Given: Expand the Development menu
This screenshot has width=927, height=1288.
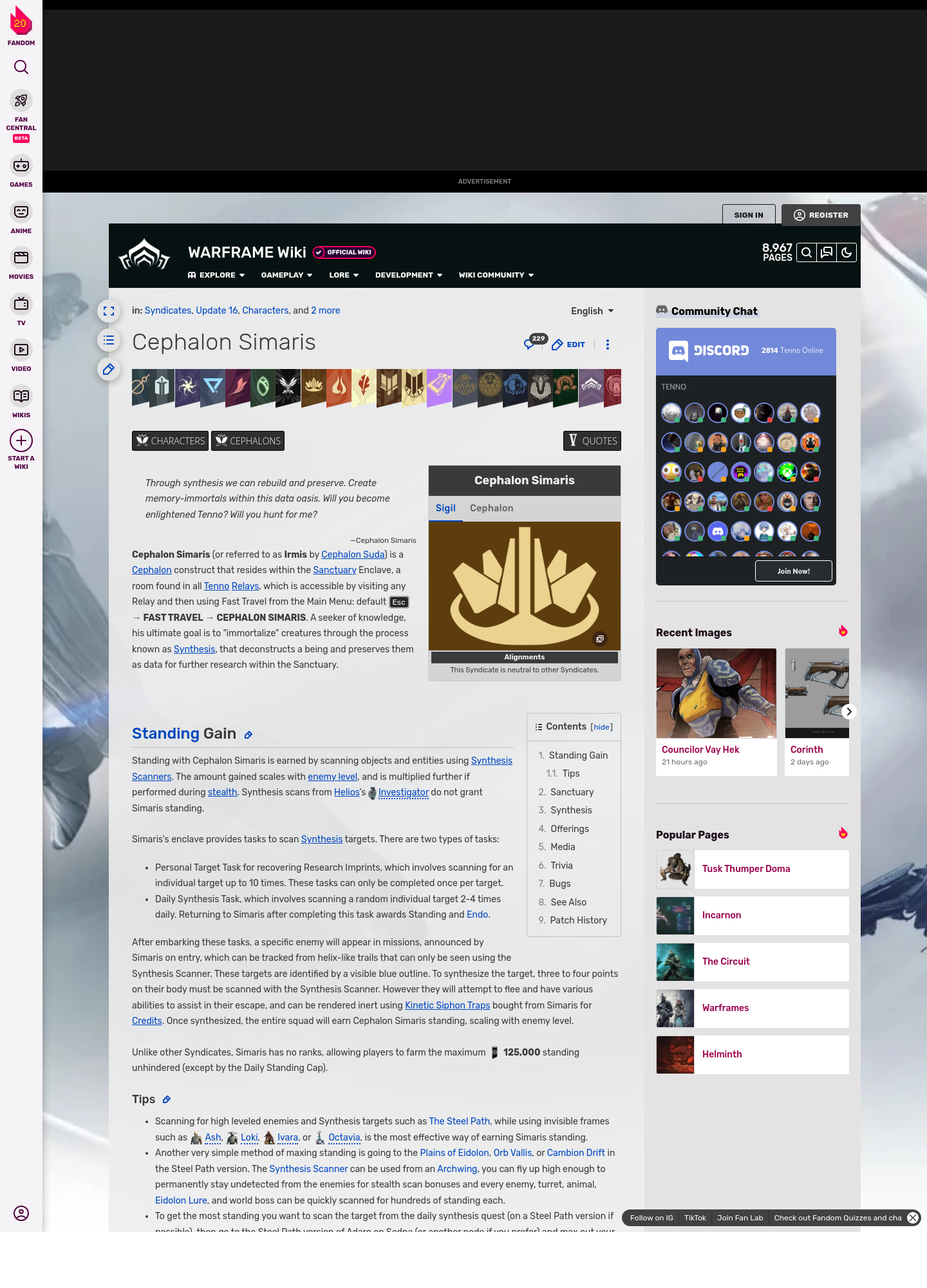Looking at the screenshot, I should coord(409,275).
